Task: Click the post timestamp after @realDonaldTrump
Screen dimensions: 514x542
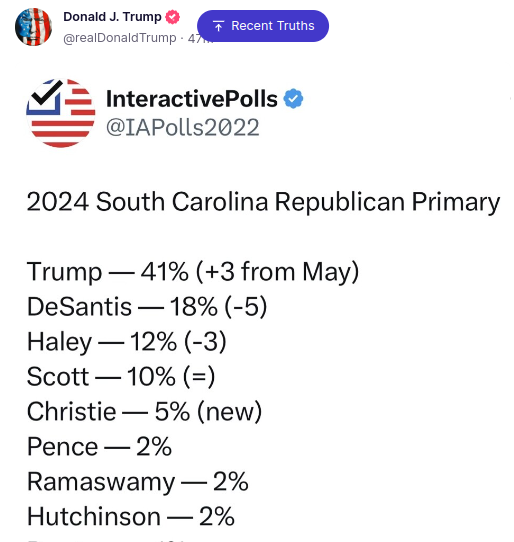Action: 200,38
